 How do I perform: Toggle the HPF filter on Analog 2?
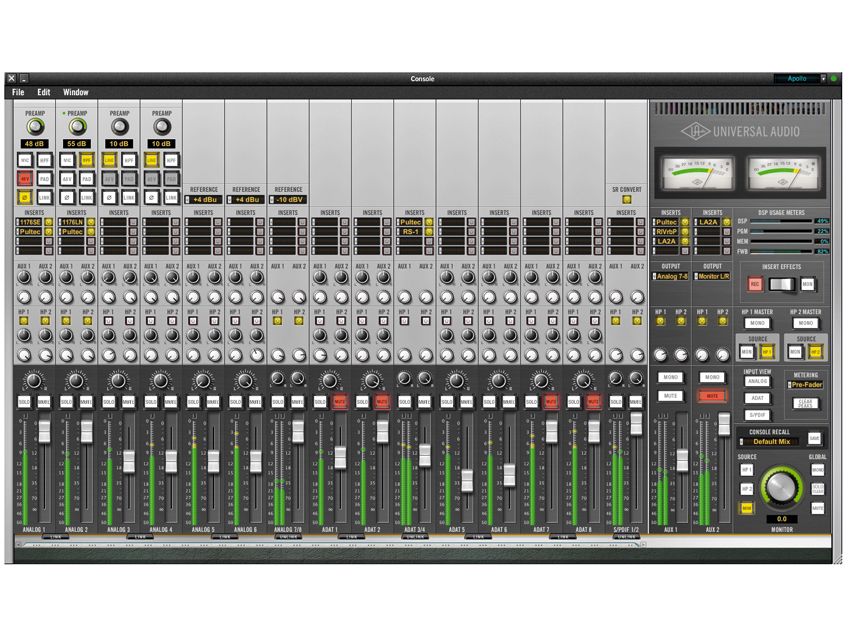click(86, 160)
